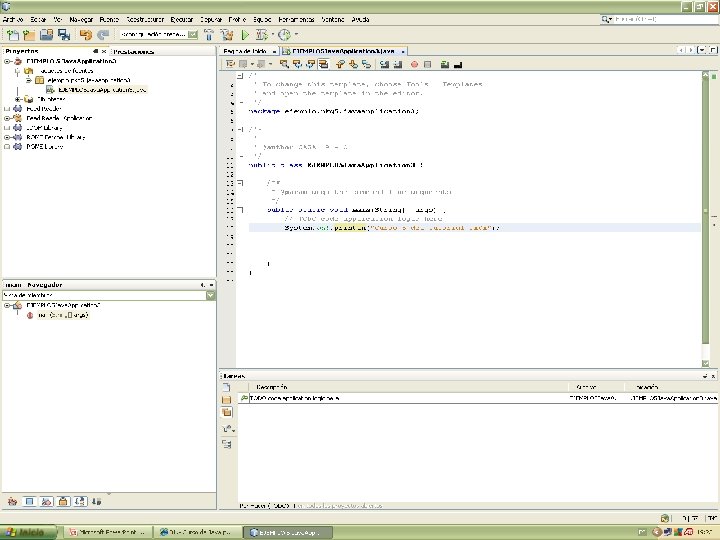Click the Clean and Build broom icon
Screen dimensions: 720x540
[x=228, y=35]
